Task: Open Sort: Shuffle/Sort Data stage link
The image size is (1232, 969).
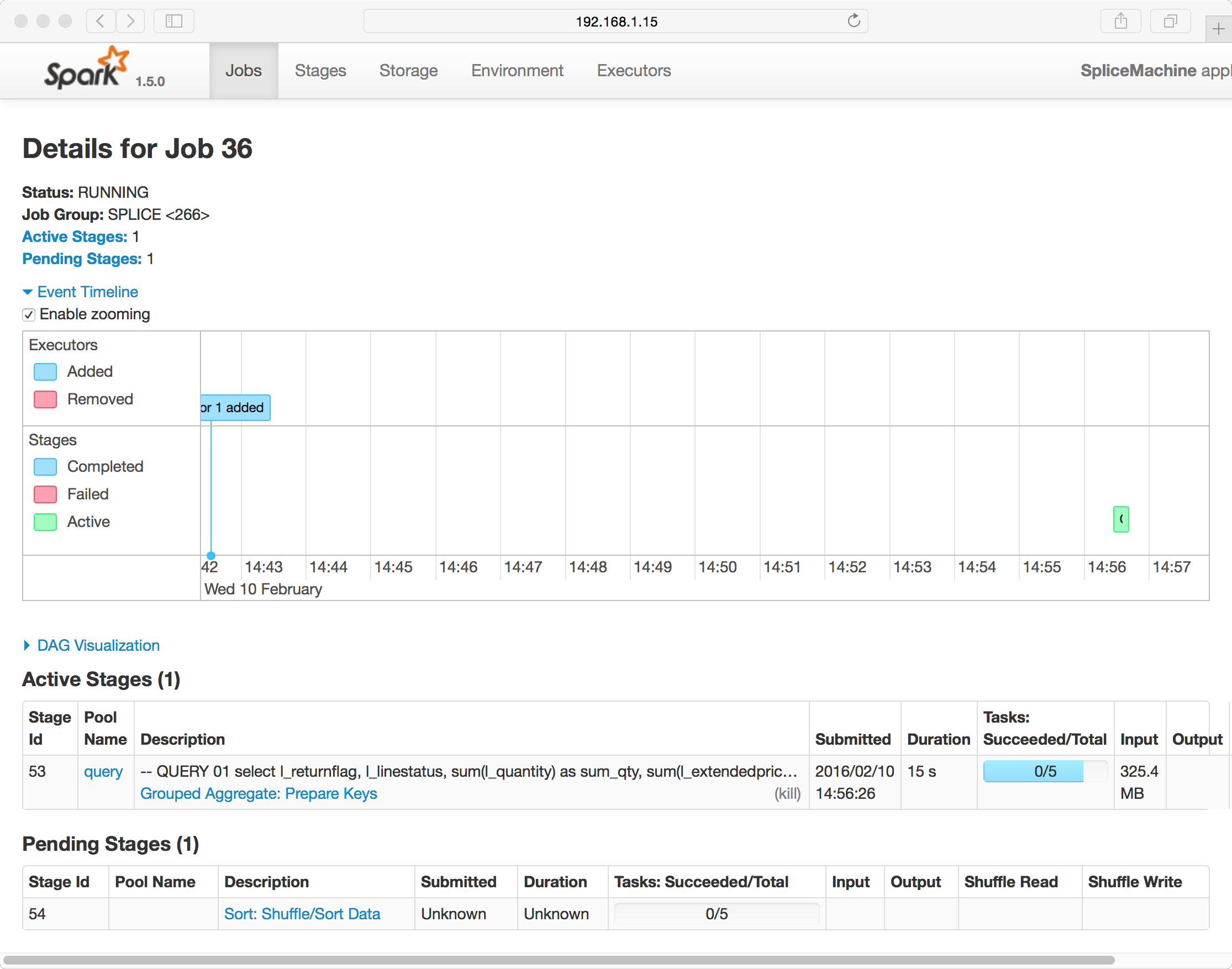Action: 302,913
